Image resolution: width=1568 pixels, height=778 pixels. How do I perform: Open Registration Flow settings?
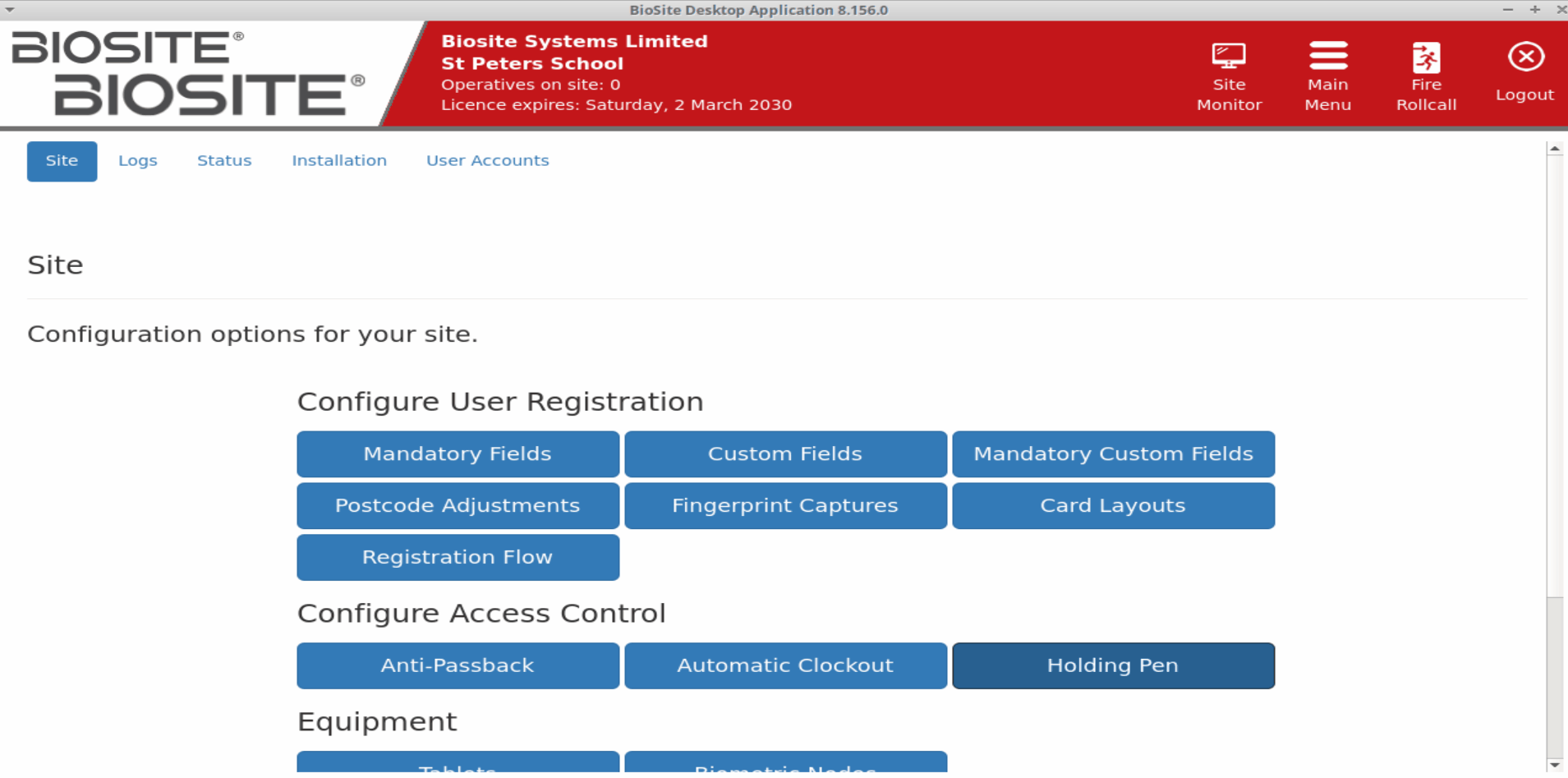point(458,558)
